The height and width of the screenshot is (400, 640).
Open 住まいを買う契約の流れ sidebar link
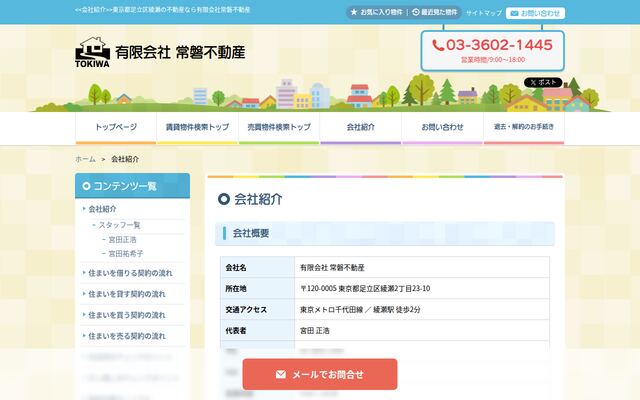[x=127, y=315]
